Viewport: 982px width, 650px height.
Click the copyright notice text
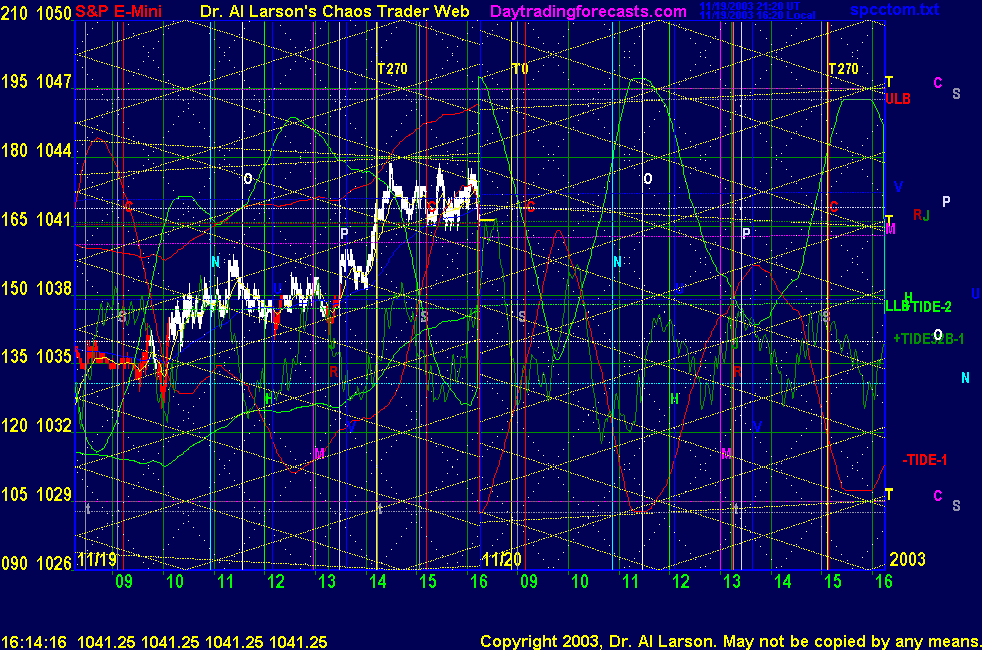(x=728, y=640)
